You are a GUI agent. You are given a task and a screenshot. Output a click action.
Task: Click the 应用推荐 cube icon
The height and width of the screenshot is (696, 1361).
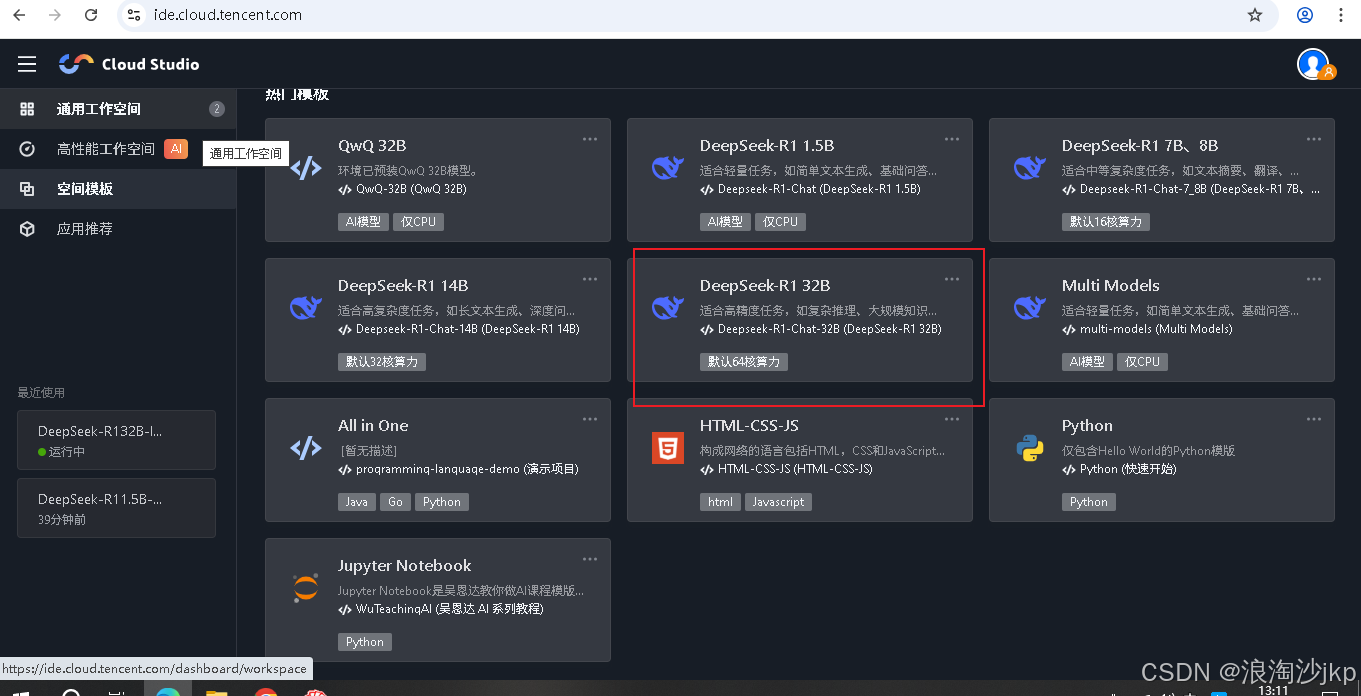(x=27, y=229)
